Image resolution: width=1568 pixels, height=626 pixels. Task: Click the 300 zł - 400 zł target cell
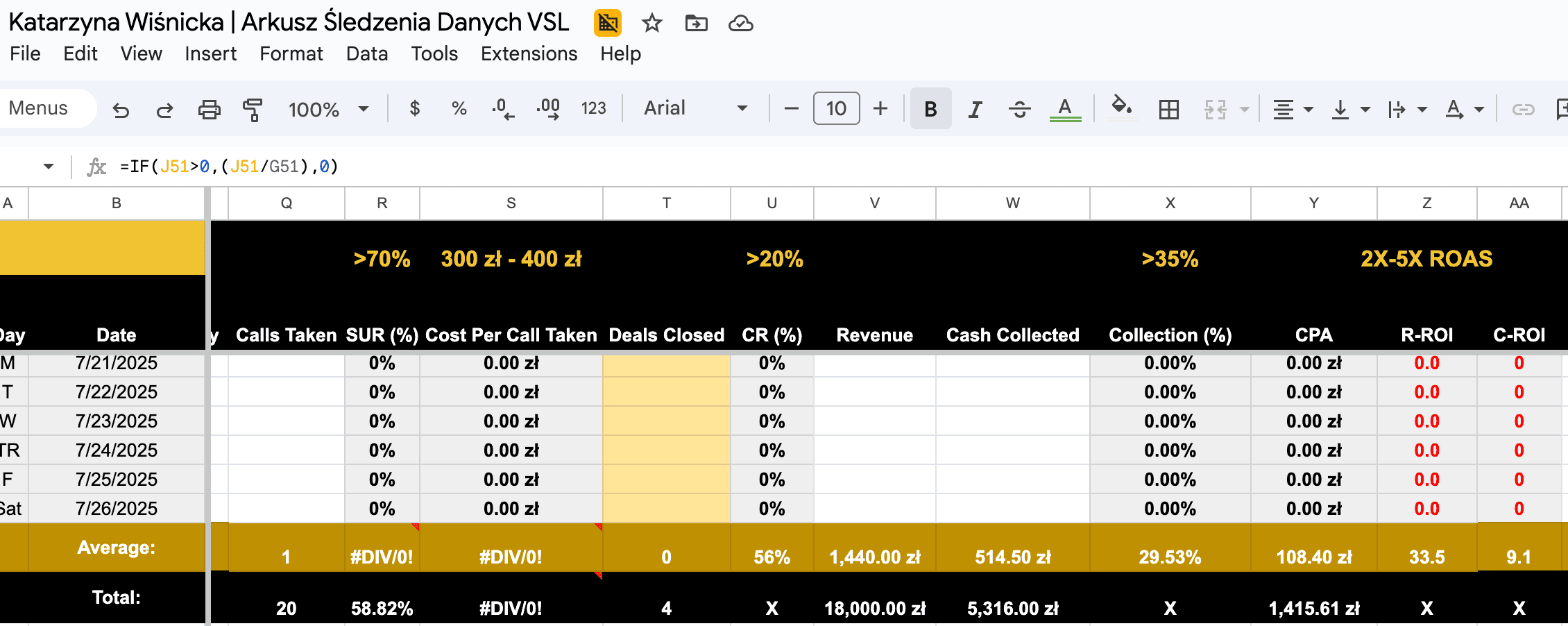511,259
